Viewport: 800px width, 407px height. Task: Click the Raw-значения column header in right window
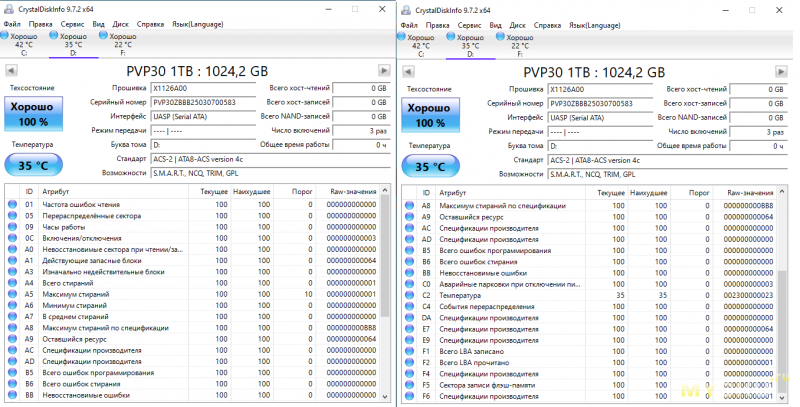click(x=748, y=191)
